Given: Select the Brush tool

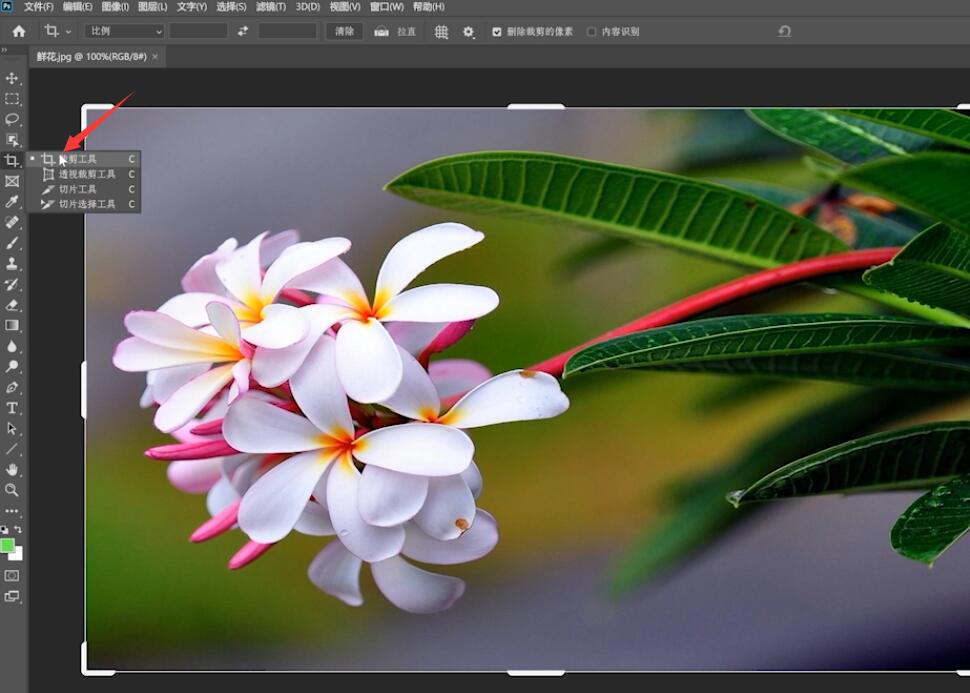Looking at the screenshot, I should pos(12,243).
